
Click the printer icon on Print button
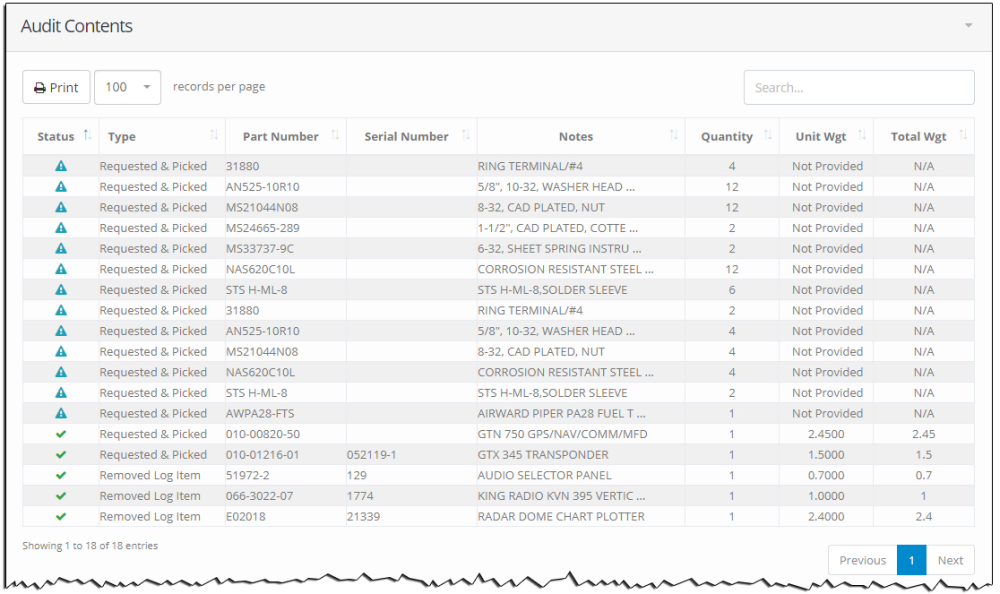pos(40,88)
